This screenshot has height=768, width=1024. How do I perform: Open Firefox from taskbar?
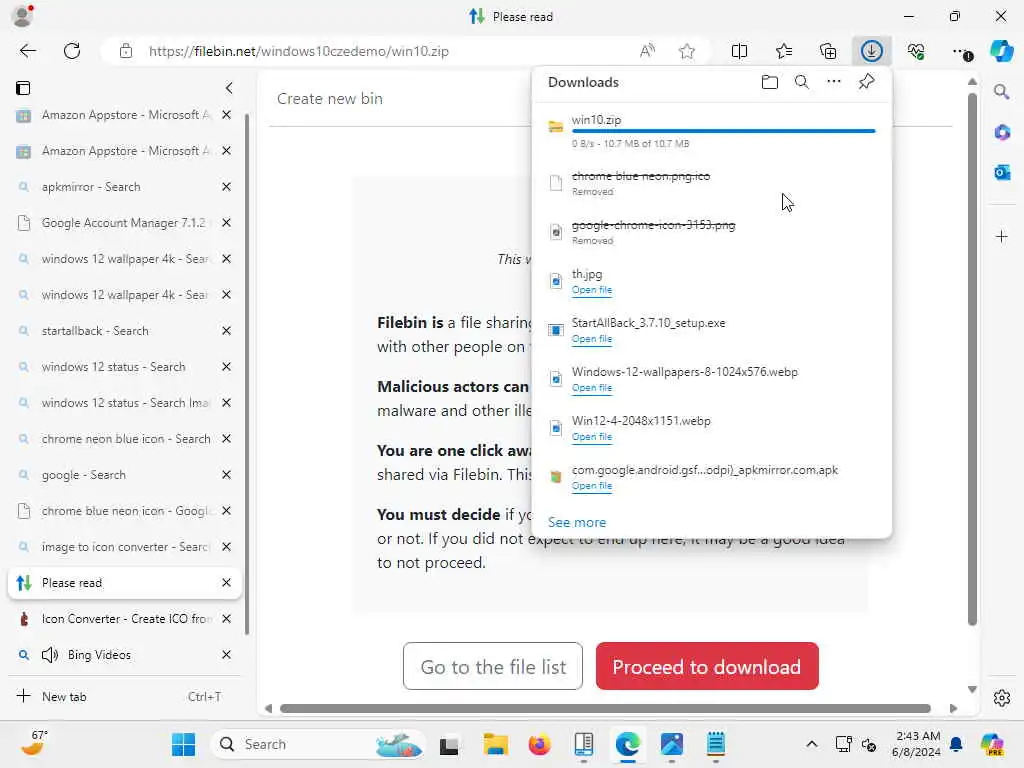[539, 744]
